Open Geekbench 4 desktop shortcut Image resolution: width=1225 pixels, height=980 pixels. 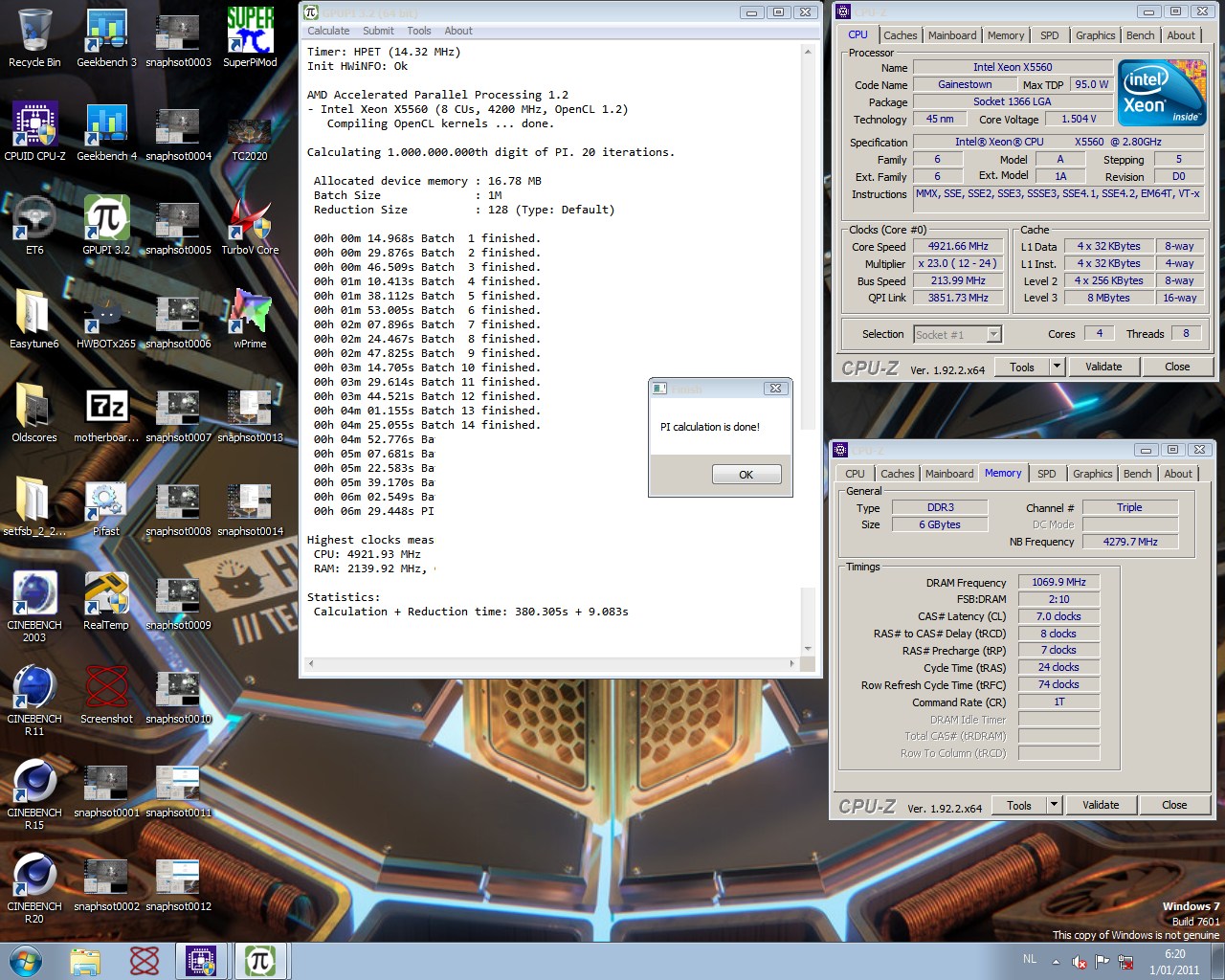click(x=106, y=132)
